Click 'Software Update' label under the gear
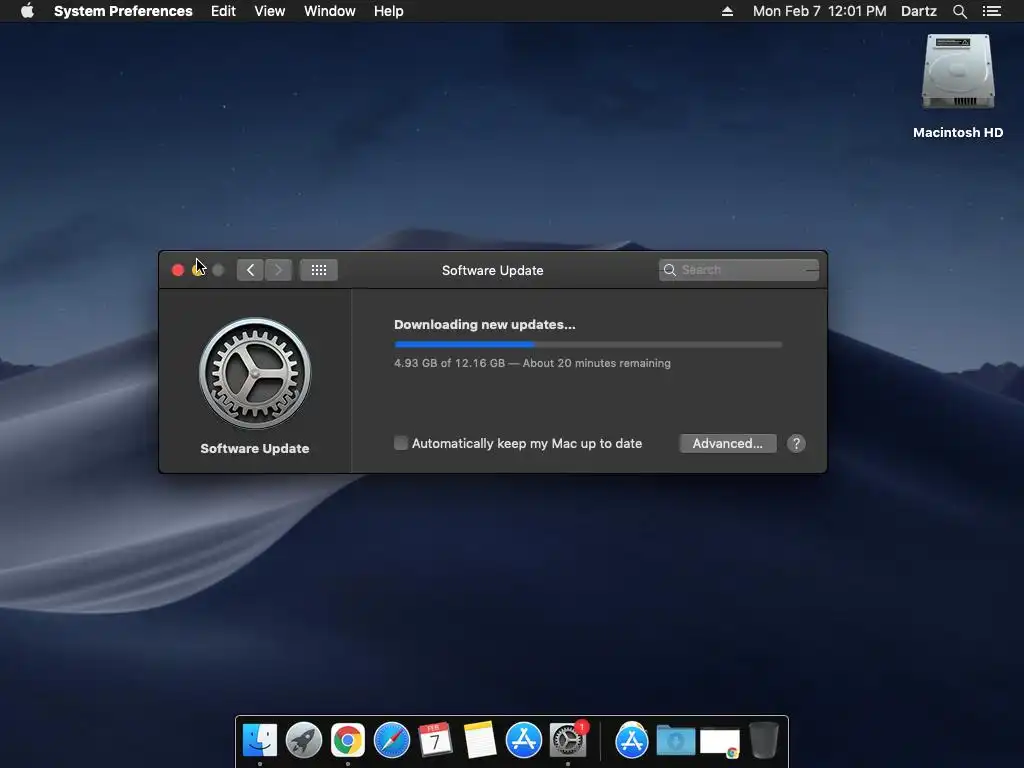 coord(255,449)
